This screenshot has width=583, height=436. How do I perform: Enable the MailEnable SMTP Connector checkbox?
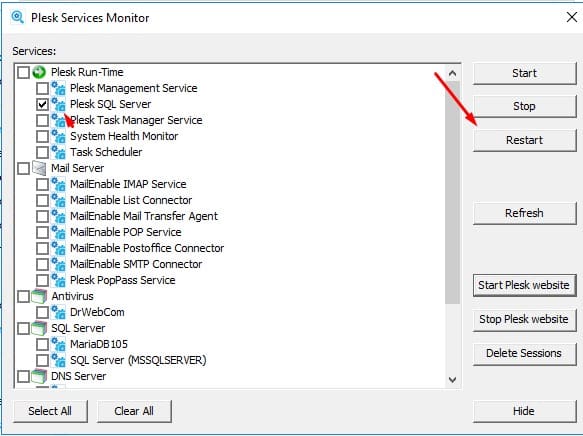pos(42,264)
